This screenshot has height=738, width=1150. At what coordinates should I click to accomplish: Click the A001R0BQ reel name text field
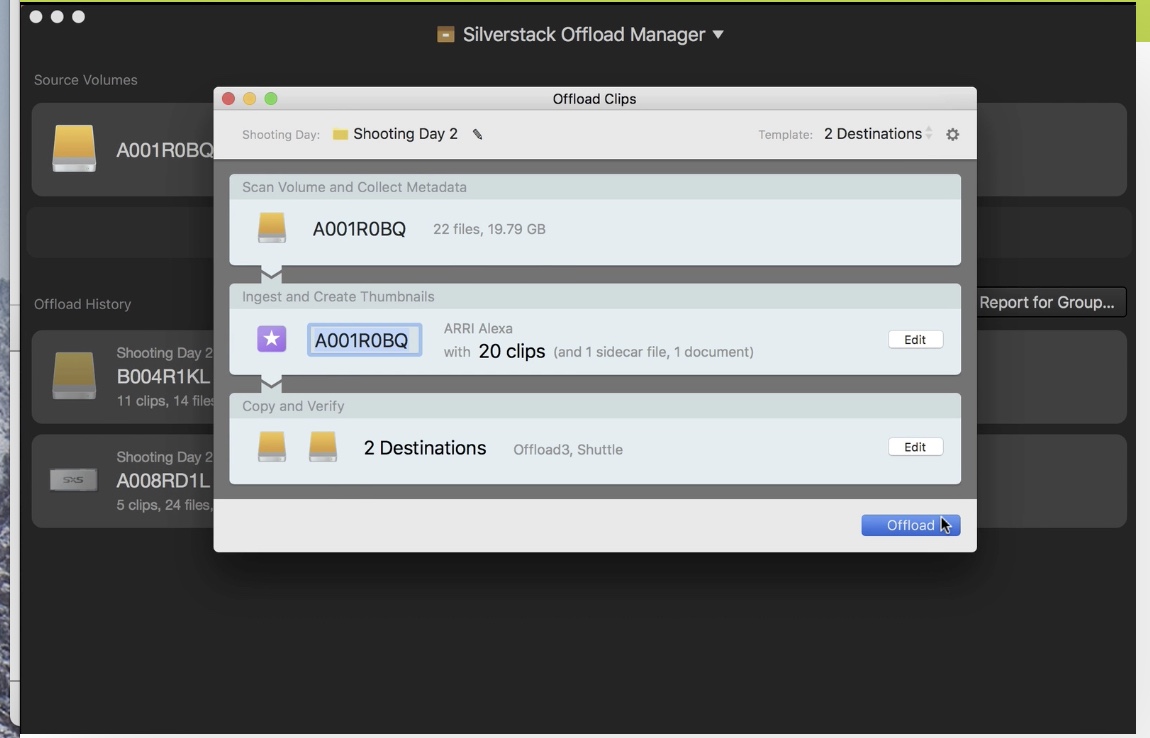[x=363, y=341]
